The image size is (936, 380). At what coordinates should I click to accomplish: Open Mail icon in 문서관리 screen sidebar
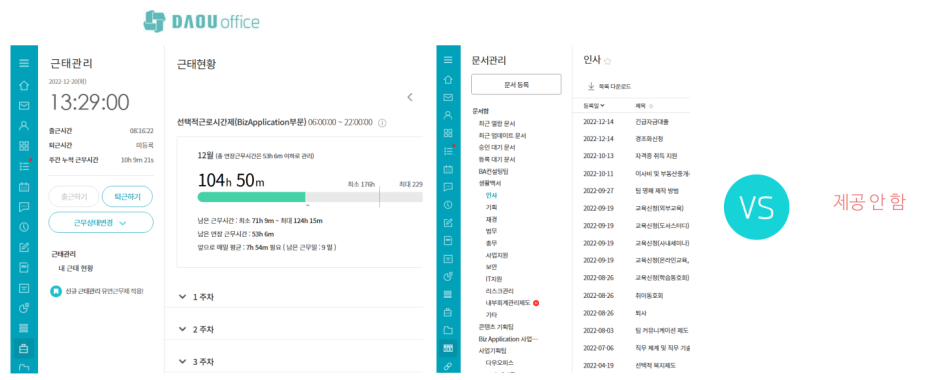pos(448,97)
